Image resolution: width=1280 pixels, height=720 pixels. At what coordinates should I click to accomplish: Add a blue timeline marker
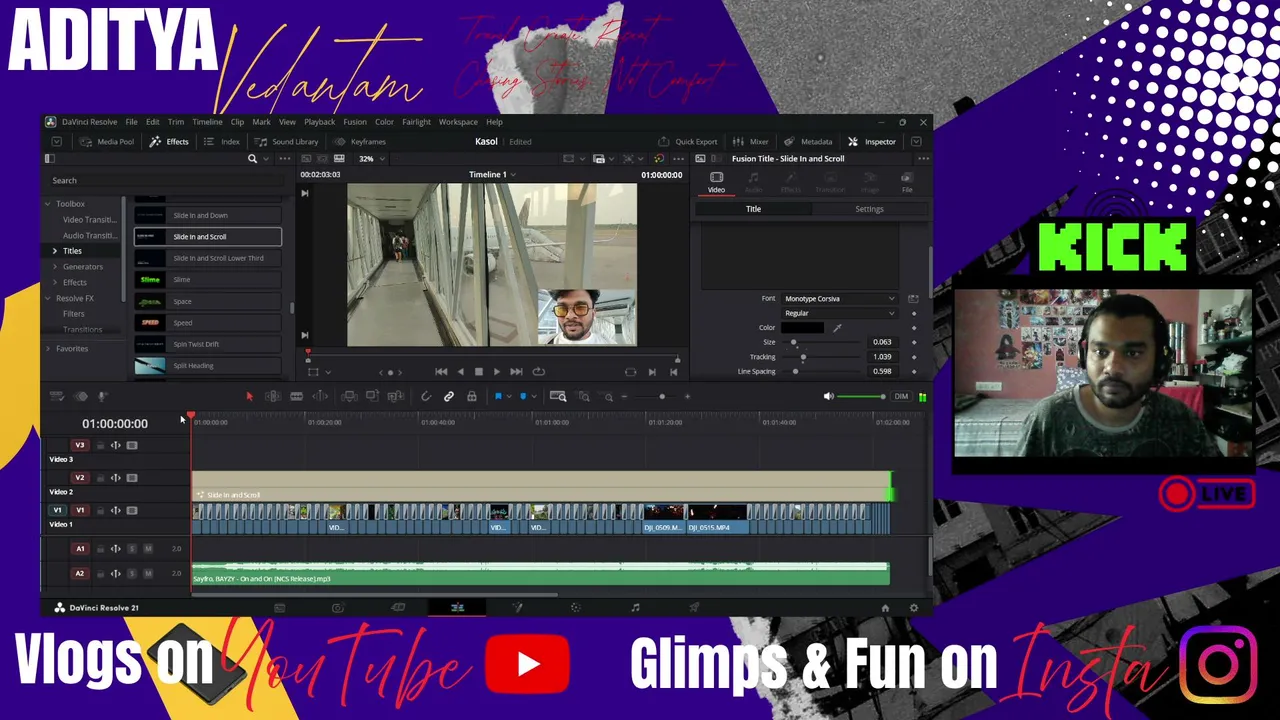(x=523, y=397)
